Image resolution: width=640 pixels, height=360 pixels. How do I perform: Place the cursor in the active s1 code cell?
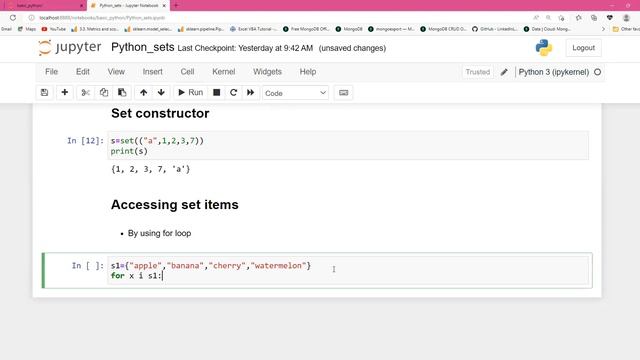pyautogui.click(x=348, y=271)
